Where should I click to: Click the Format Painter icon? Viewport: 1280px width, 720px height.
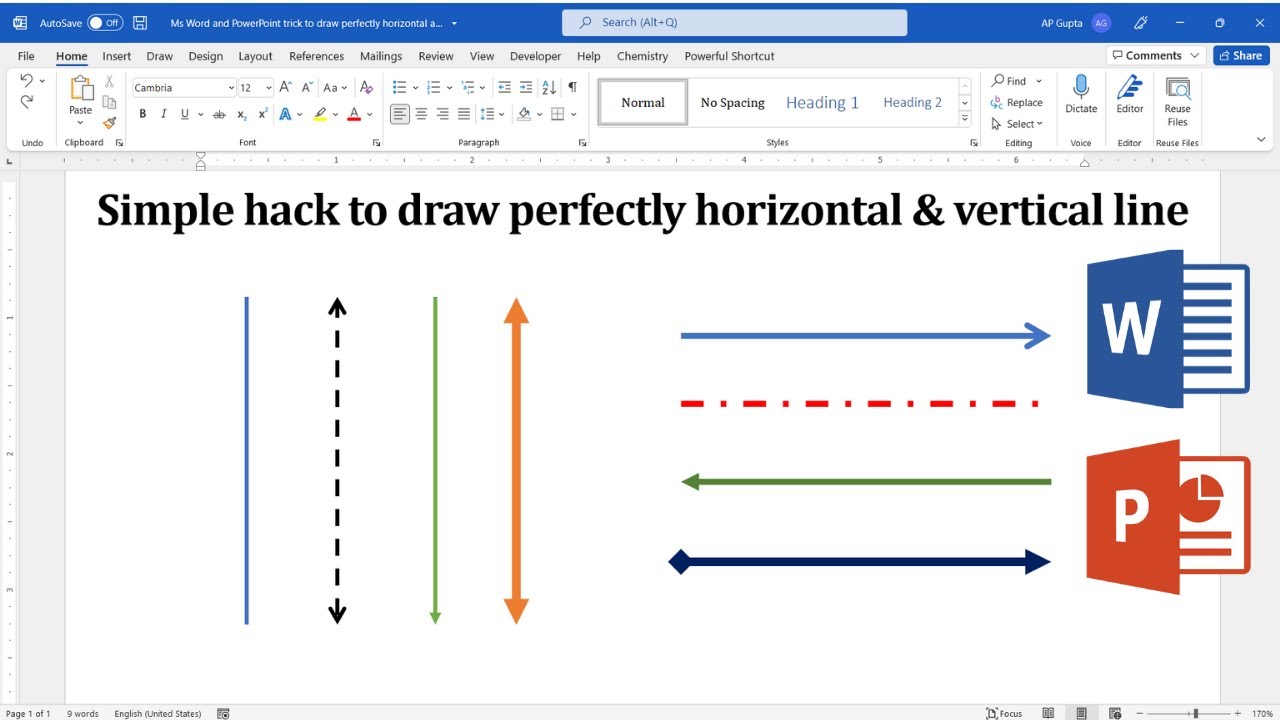(x=109, y=124)
